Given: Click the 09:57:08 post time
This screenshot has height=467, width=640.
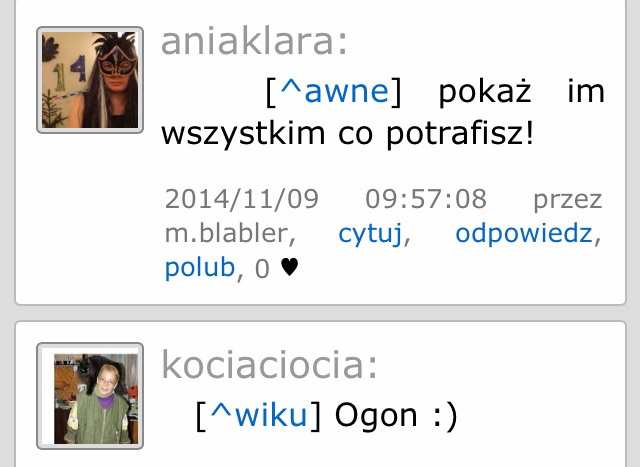Looking at the screenshot, I should point(426,199).
